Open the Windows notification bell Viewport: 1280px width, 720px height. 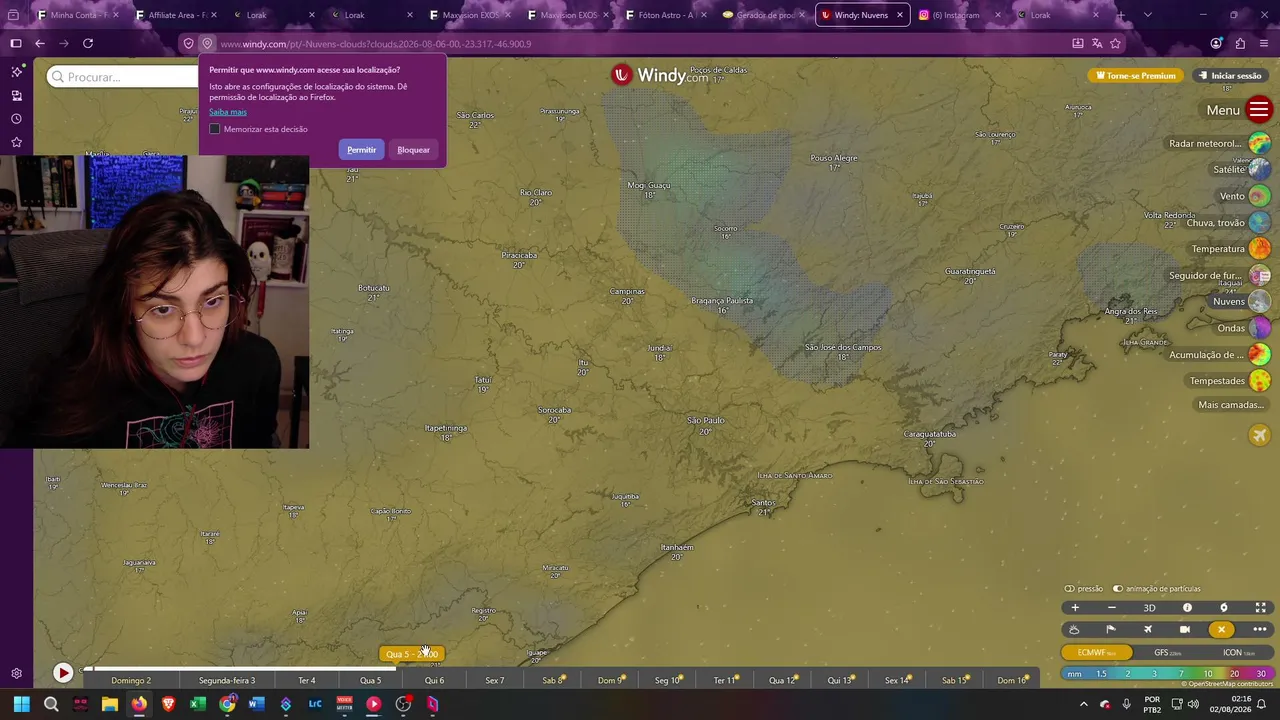coord(1261,704)
